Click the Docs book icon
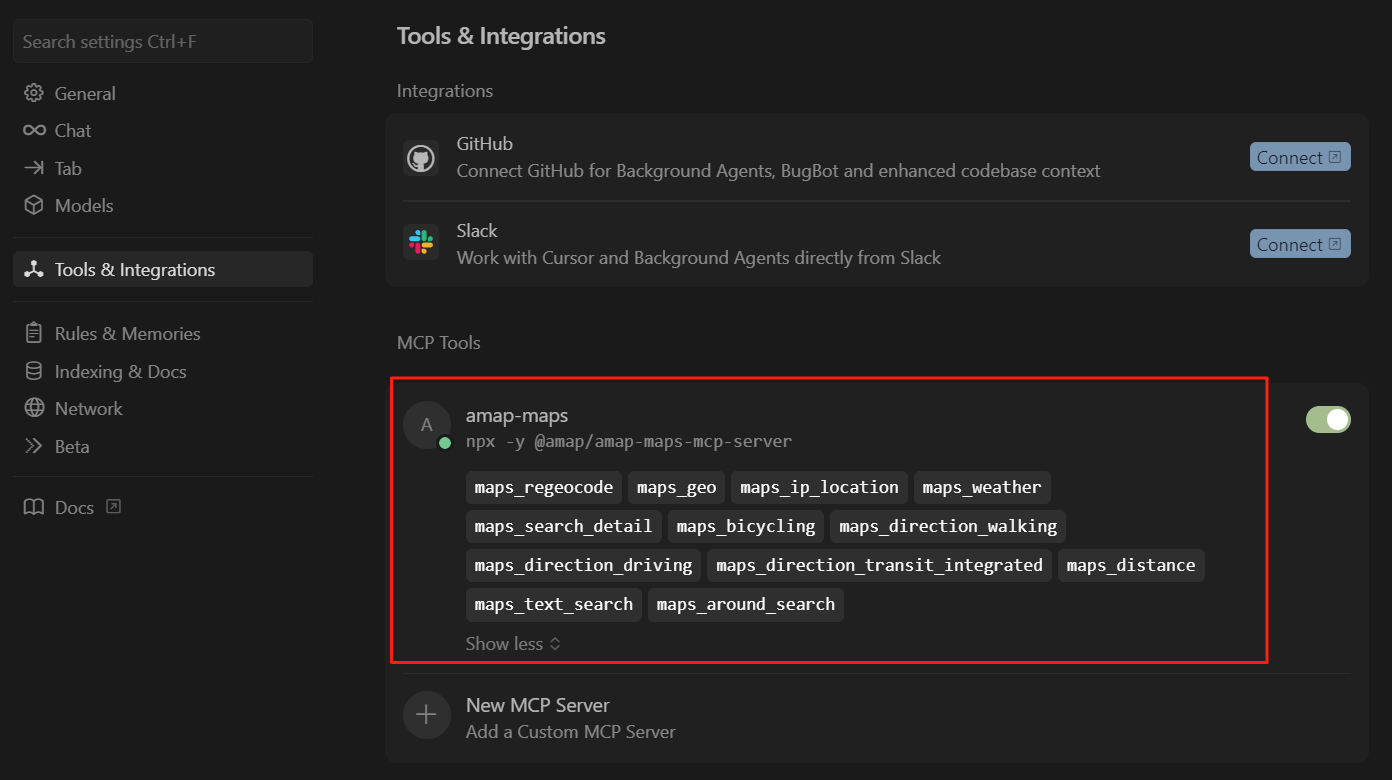 [x=34, y=507]
